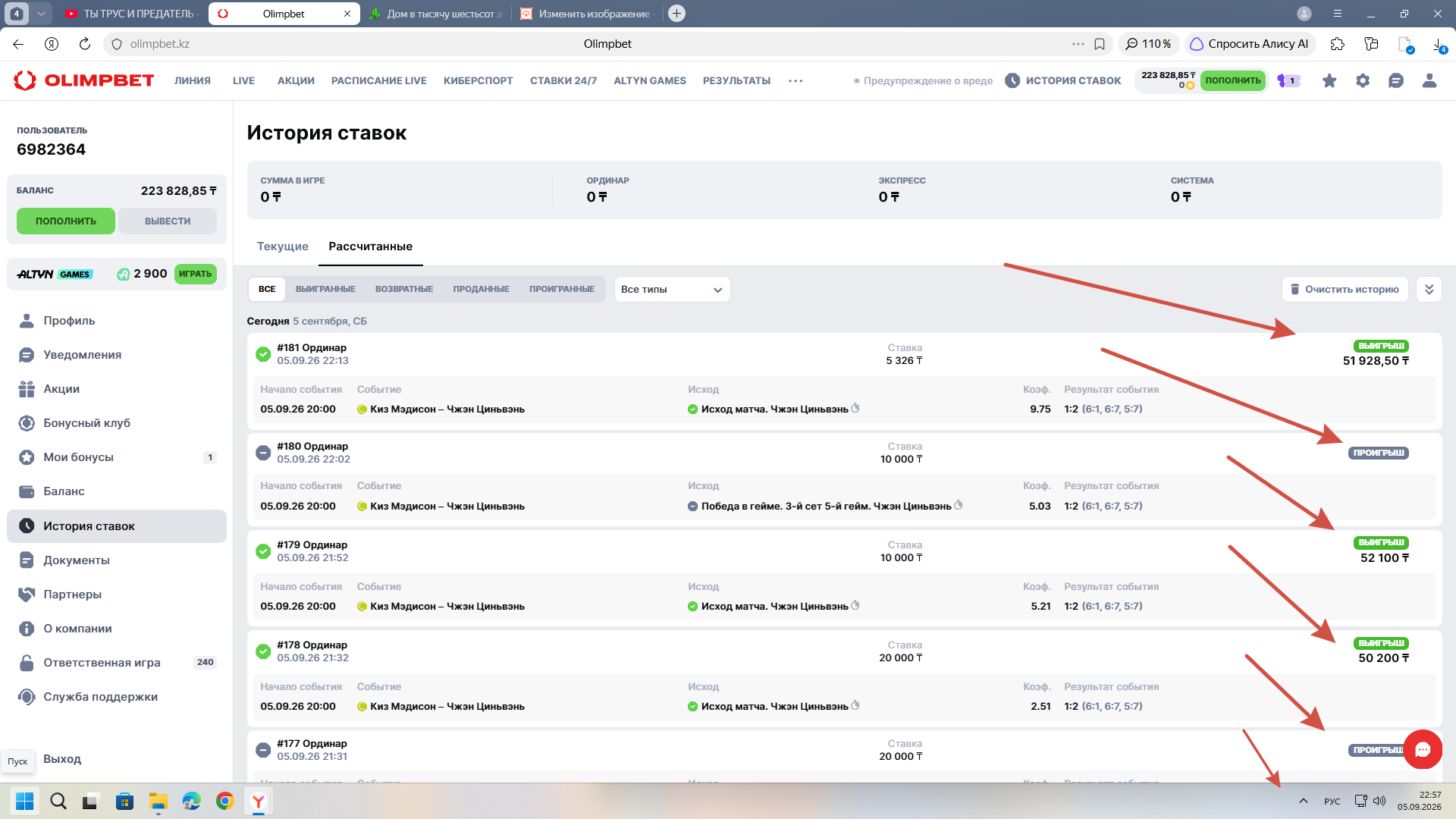Select ВОЗВРАТНЫЕ bet filter
This screenshot has height=819, width=1456.
point(404,289)
